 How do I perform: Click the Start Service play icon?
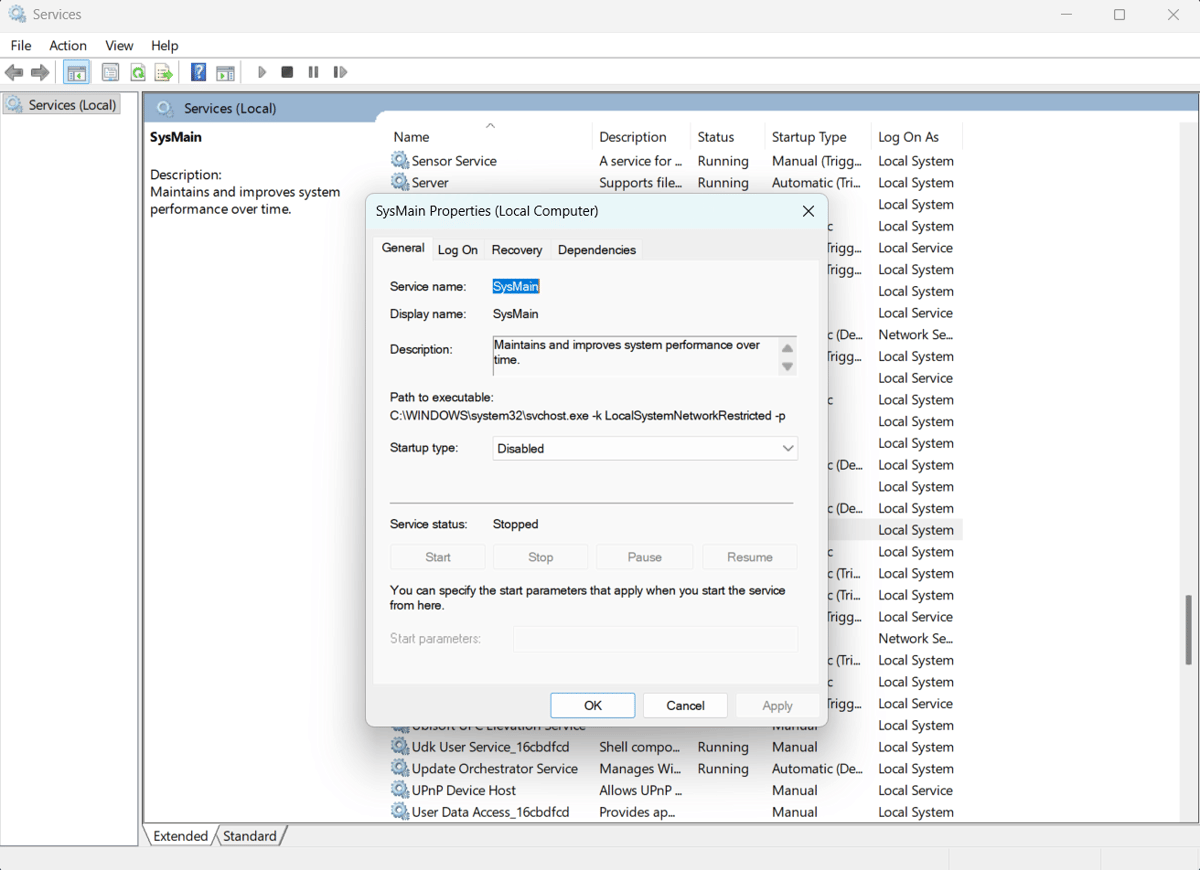(262, 72)
